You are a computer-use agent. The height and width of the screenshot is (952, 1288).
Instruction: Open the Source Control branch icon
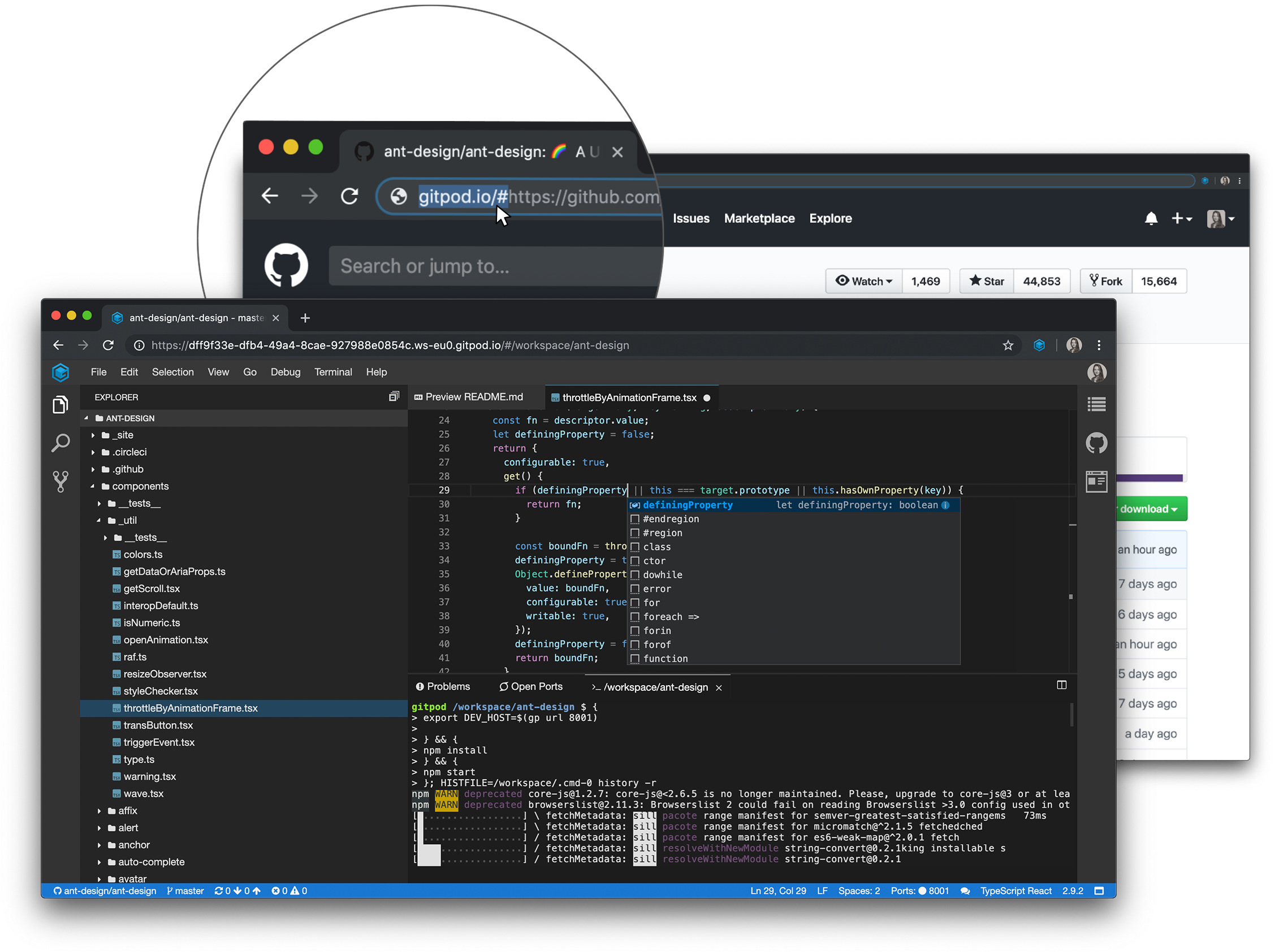pos(60,482)
